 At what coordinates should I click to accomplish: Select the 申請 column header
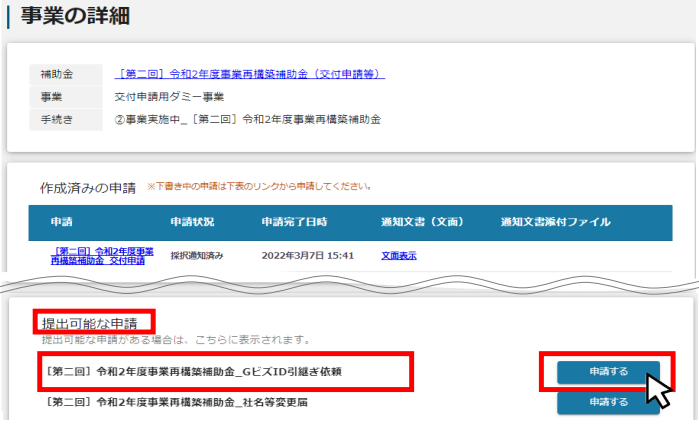[62, 222]
